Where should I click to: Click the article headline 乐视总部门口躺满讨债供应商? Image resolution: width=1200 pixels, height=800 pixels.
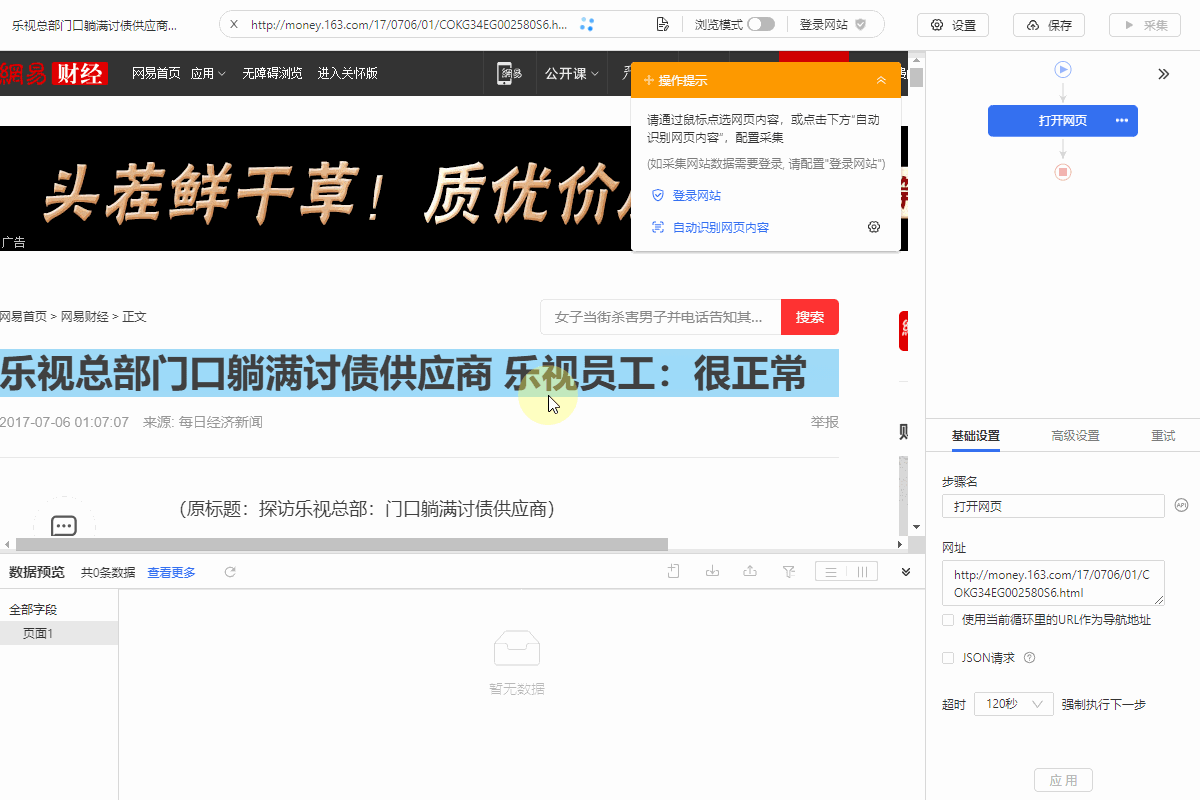pos(419,373)
